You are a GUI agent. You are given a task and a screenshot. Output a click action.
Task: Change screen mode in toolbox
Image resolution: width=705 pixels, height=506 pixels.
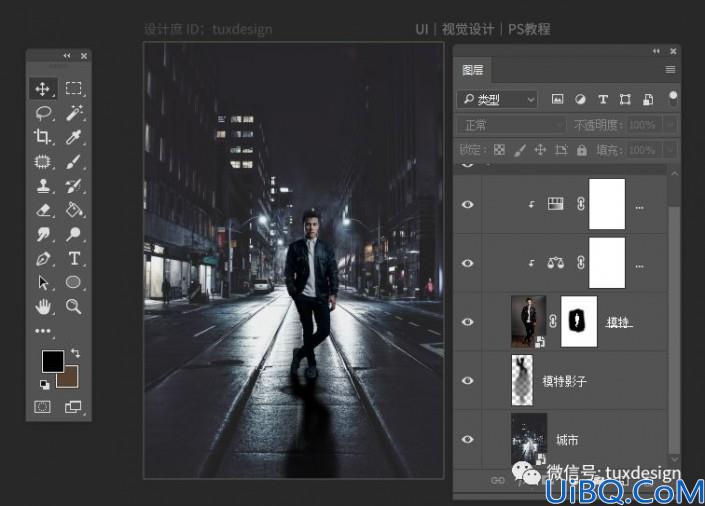(73, 407)
